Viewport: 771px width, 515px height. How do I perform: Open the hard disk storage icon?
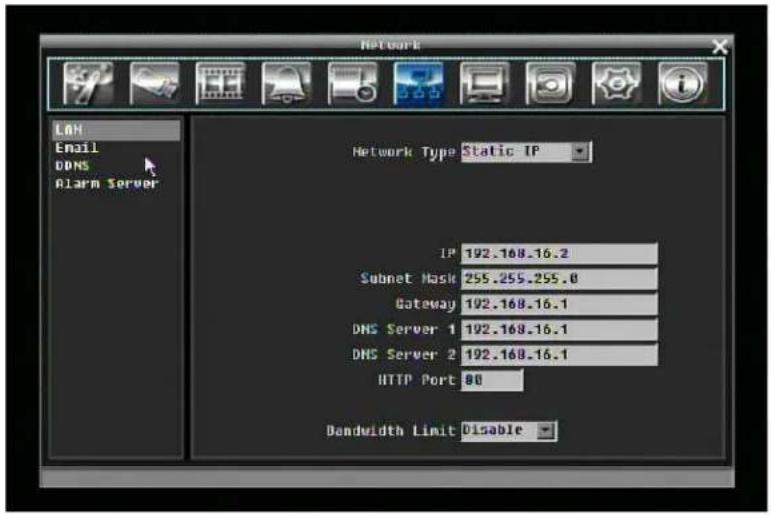[x=550, y=83]
